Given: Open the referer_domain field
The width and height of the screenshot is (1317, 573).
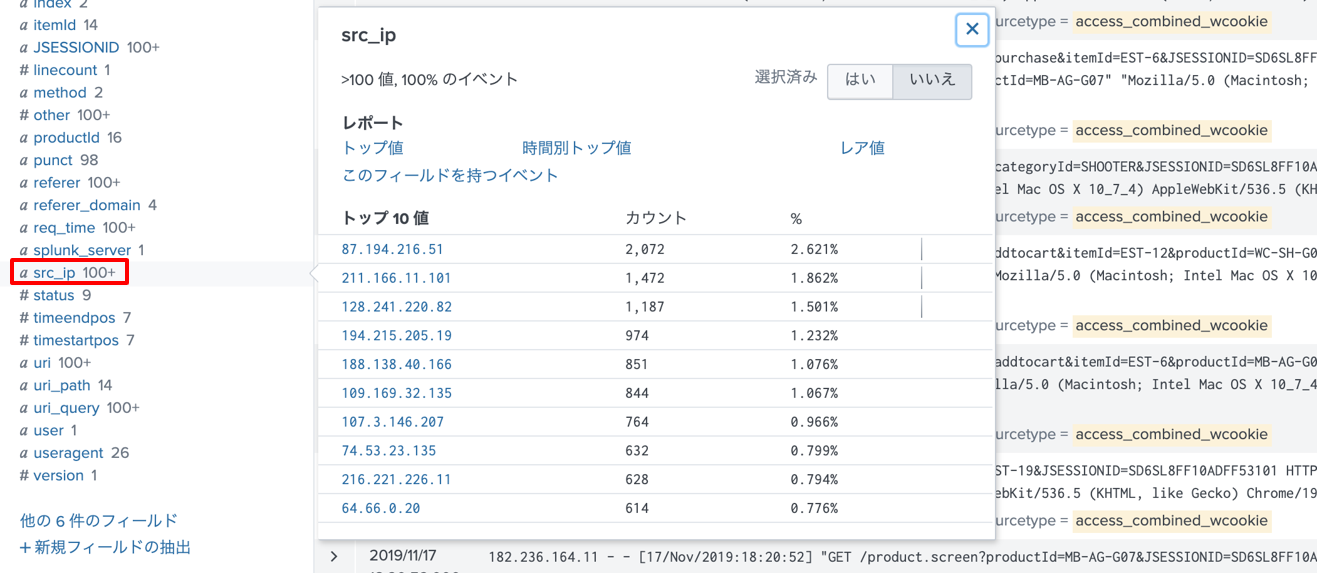Looking at the screenshot, I should [88, 205].
